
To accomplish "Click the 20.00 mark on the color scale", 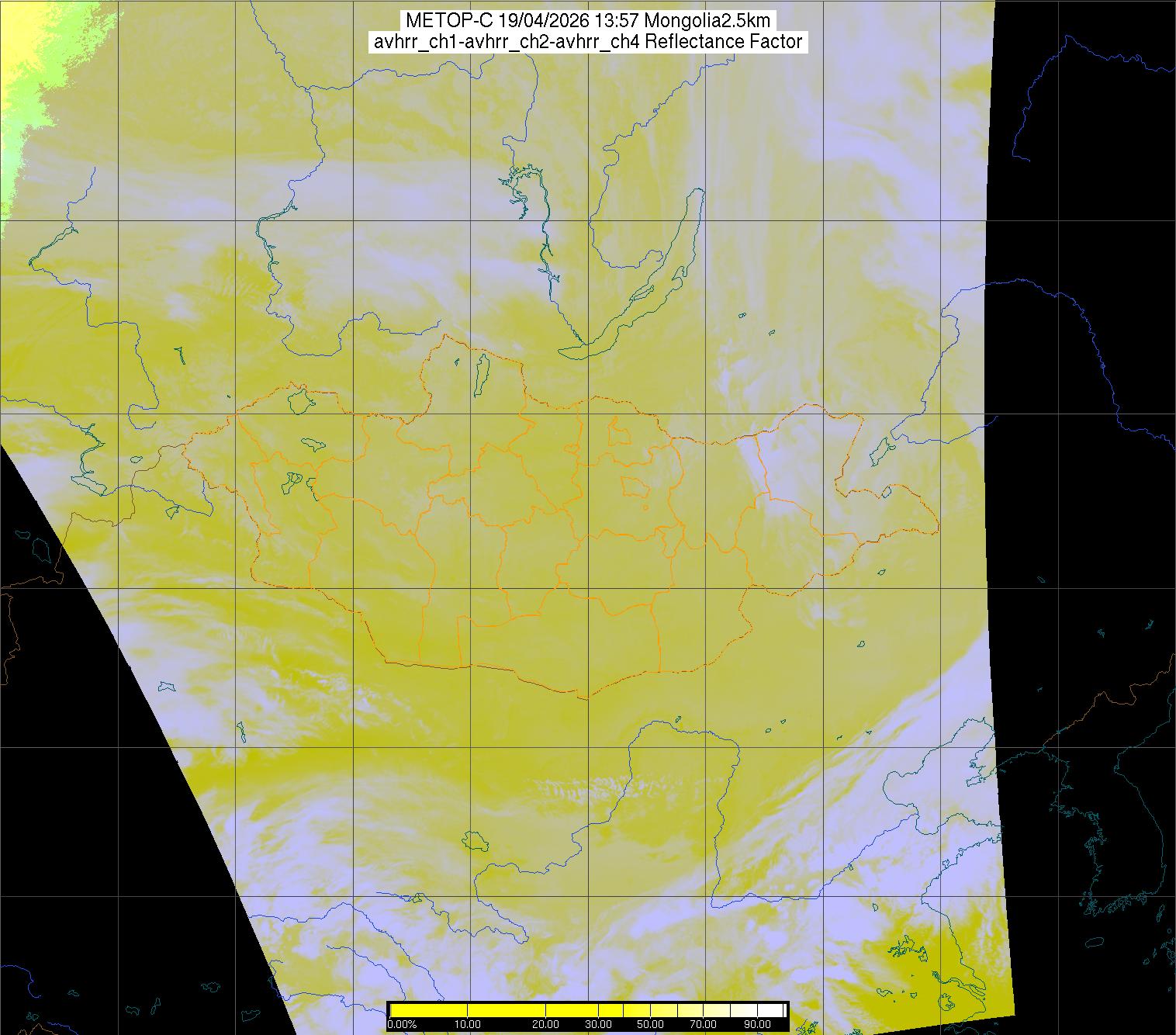I will click(545, 1024).
